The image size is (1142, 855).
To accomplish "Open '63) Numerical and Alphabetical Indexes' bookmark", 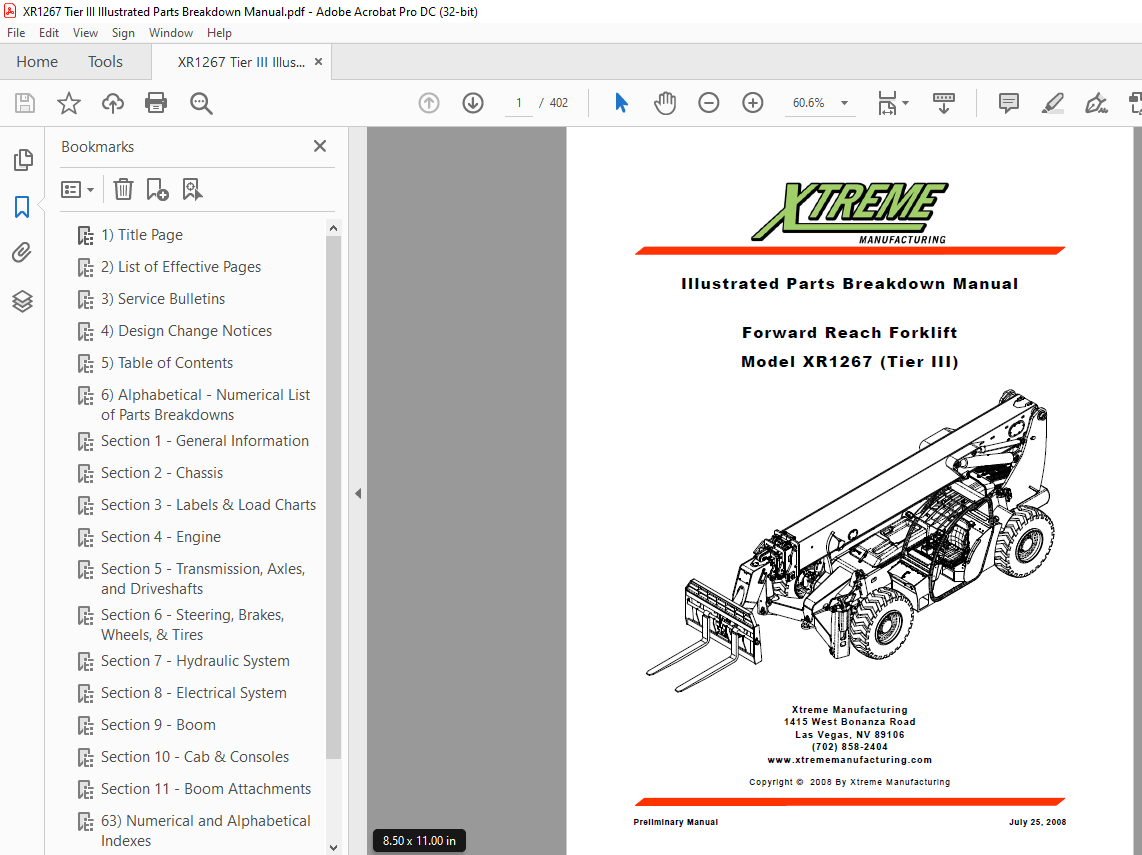I will pyautogui.click(x=205, y=830).
